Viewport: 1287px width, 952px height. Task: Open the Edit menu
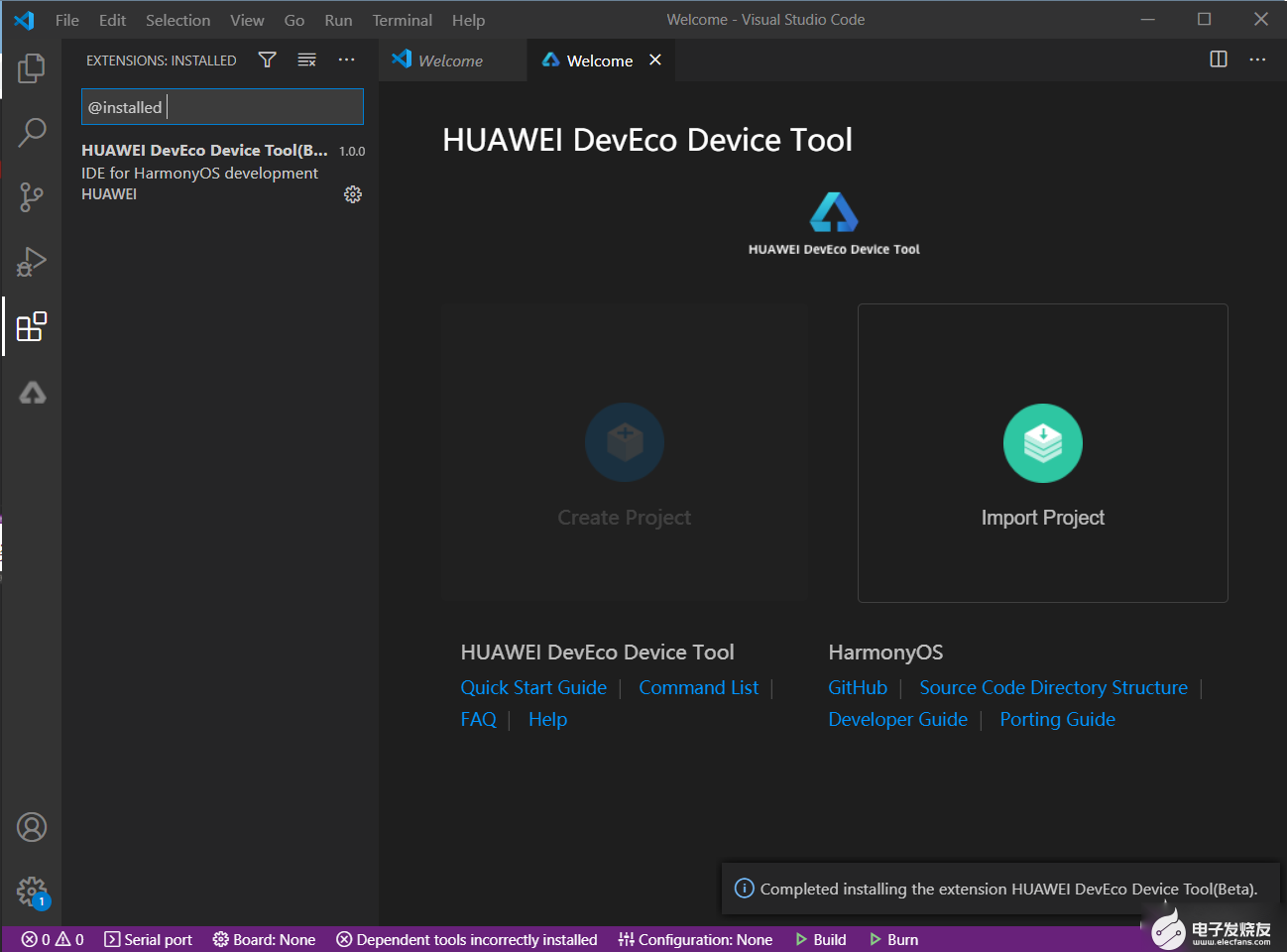tap(112, 20)
